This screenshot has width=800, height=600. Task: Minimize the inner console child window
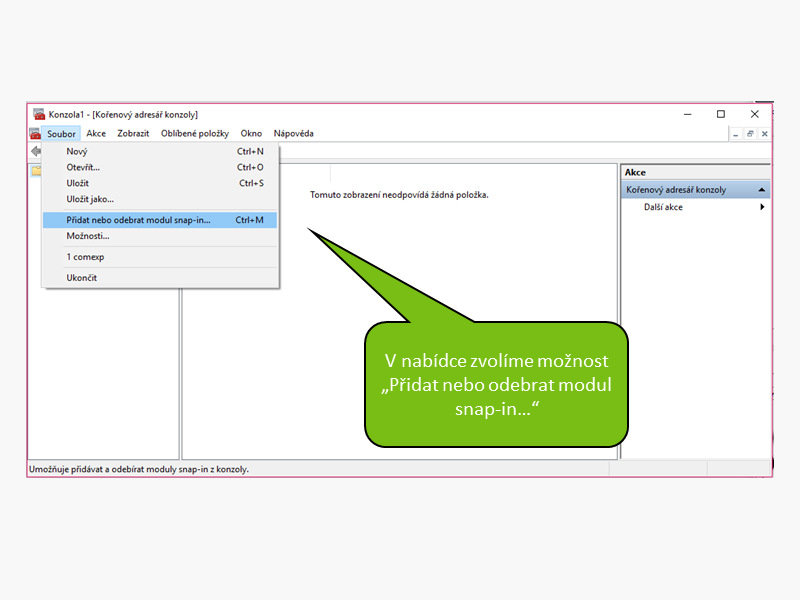(735, 134)
